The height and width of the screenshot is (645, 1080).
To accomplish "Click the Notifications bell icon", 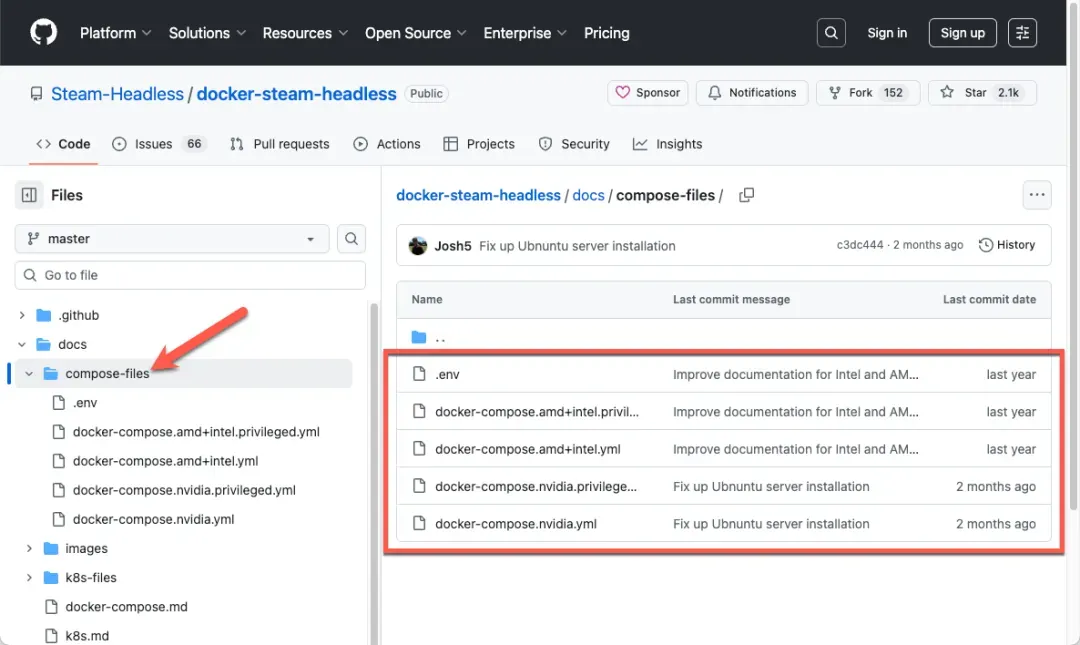I will pyautogui.click(x=715, y=92).
